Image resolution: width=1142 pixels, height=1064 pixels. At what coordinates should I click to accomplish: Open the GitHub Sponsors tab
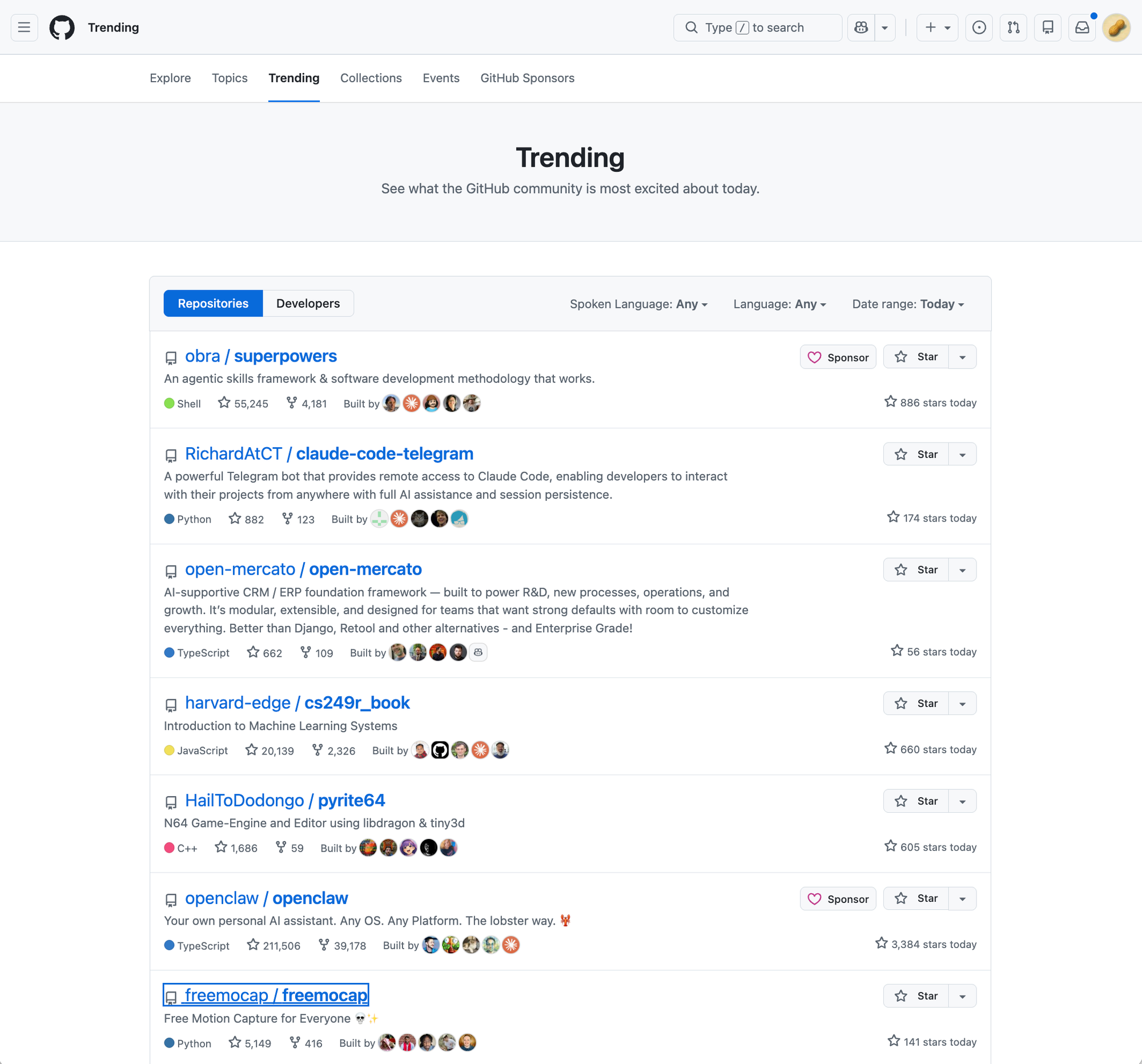527,78
